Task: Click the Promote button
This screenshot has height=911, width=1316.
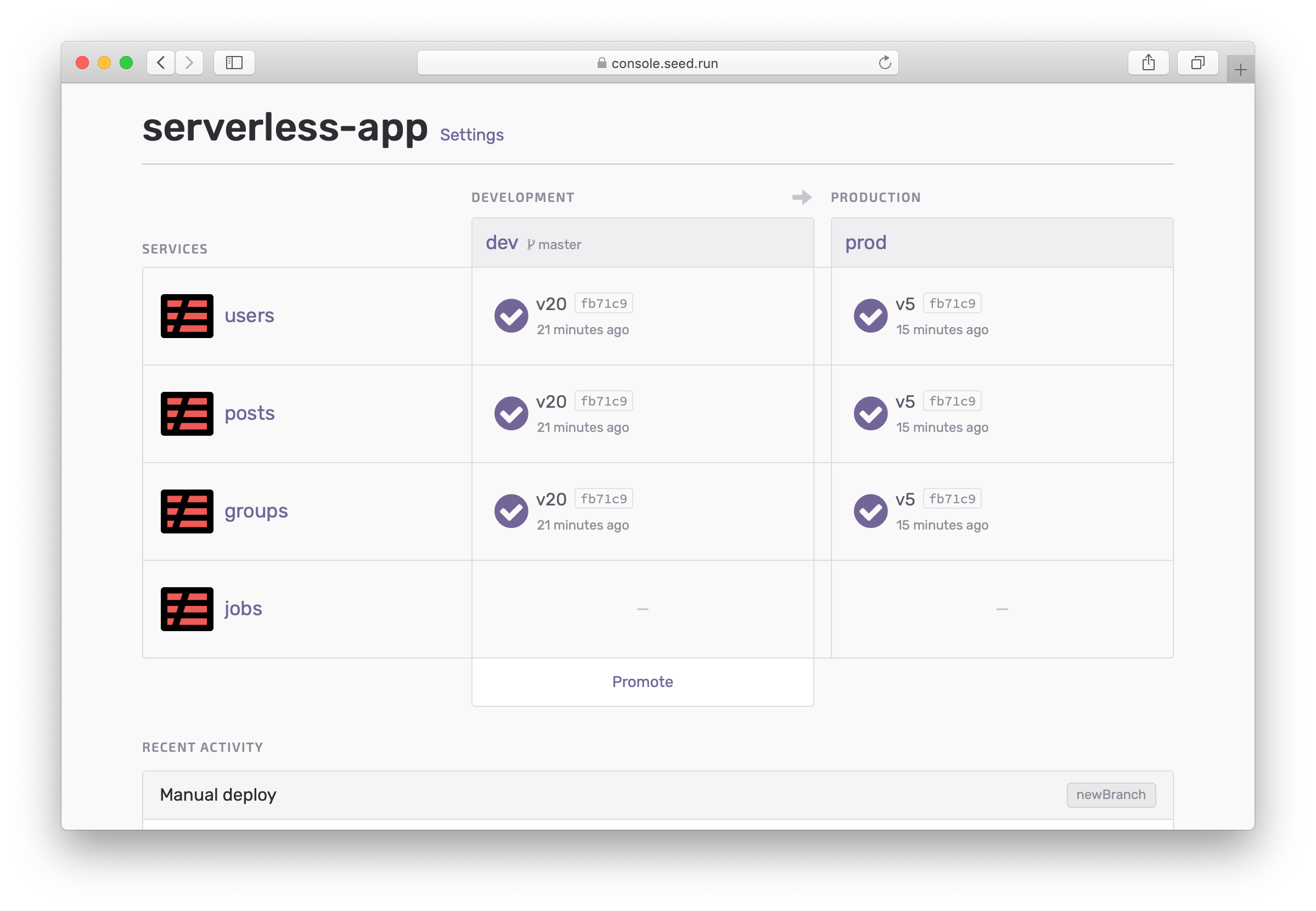Action: pos(642,682)
